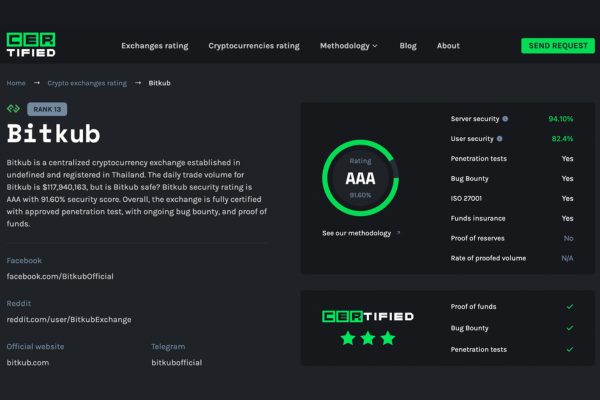Viewport: 600px width, 400px height.
Task: Show User security info tooltip icon
Action: pyautogui.click(x=499, y=139)
